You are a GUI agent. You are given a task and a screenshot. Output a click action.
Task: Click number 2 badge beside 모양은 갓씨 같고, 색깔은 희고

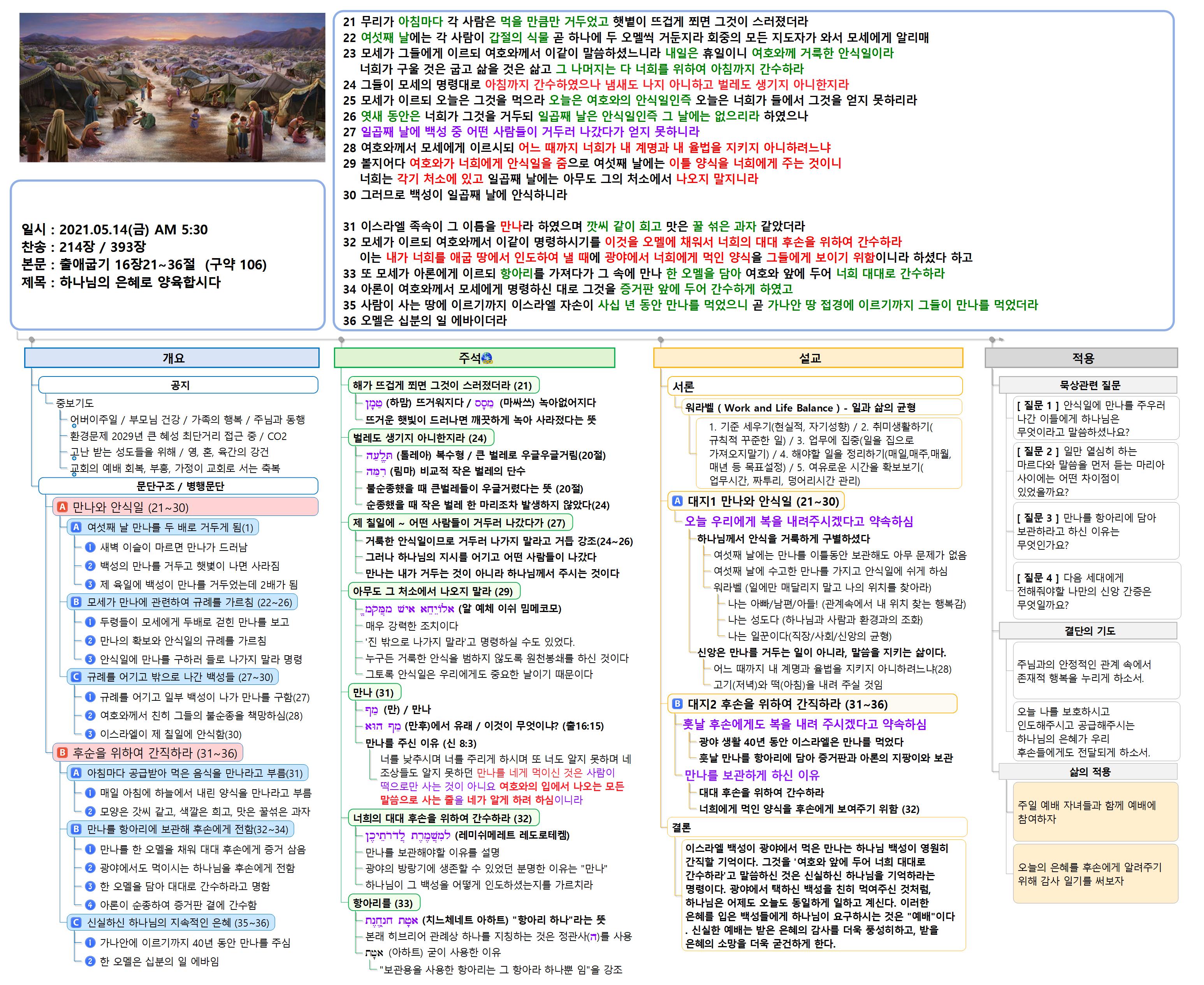[90, 811]
